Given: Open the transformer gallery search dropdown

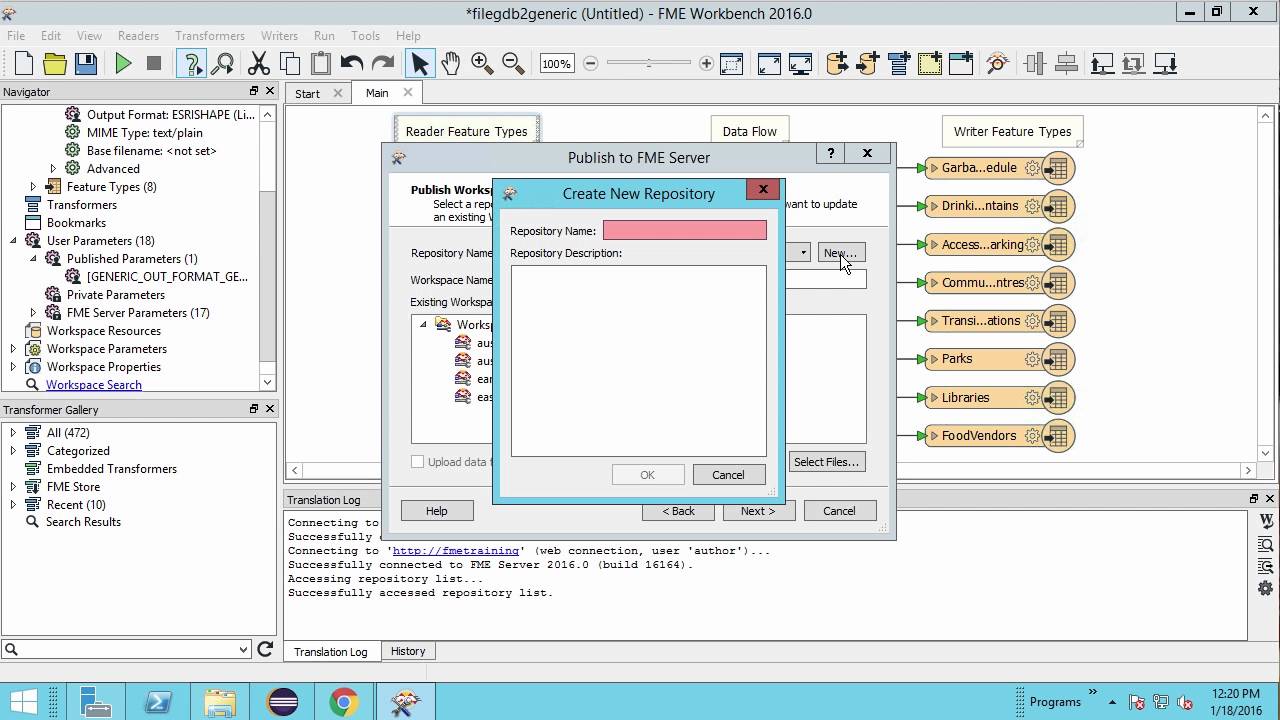Looking at the screenshot, I should (243, 650).
